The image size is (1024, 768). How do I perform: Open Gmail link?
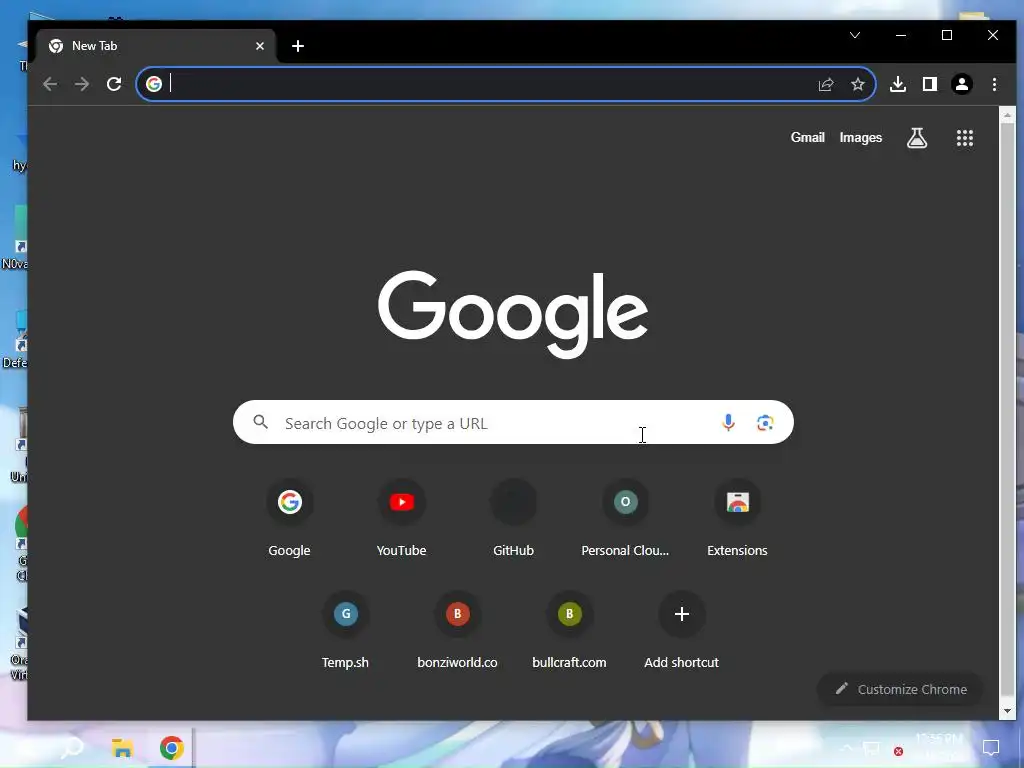[x=808, y=138]
